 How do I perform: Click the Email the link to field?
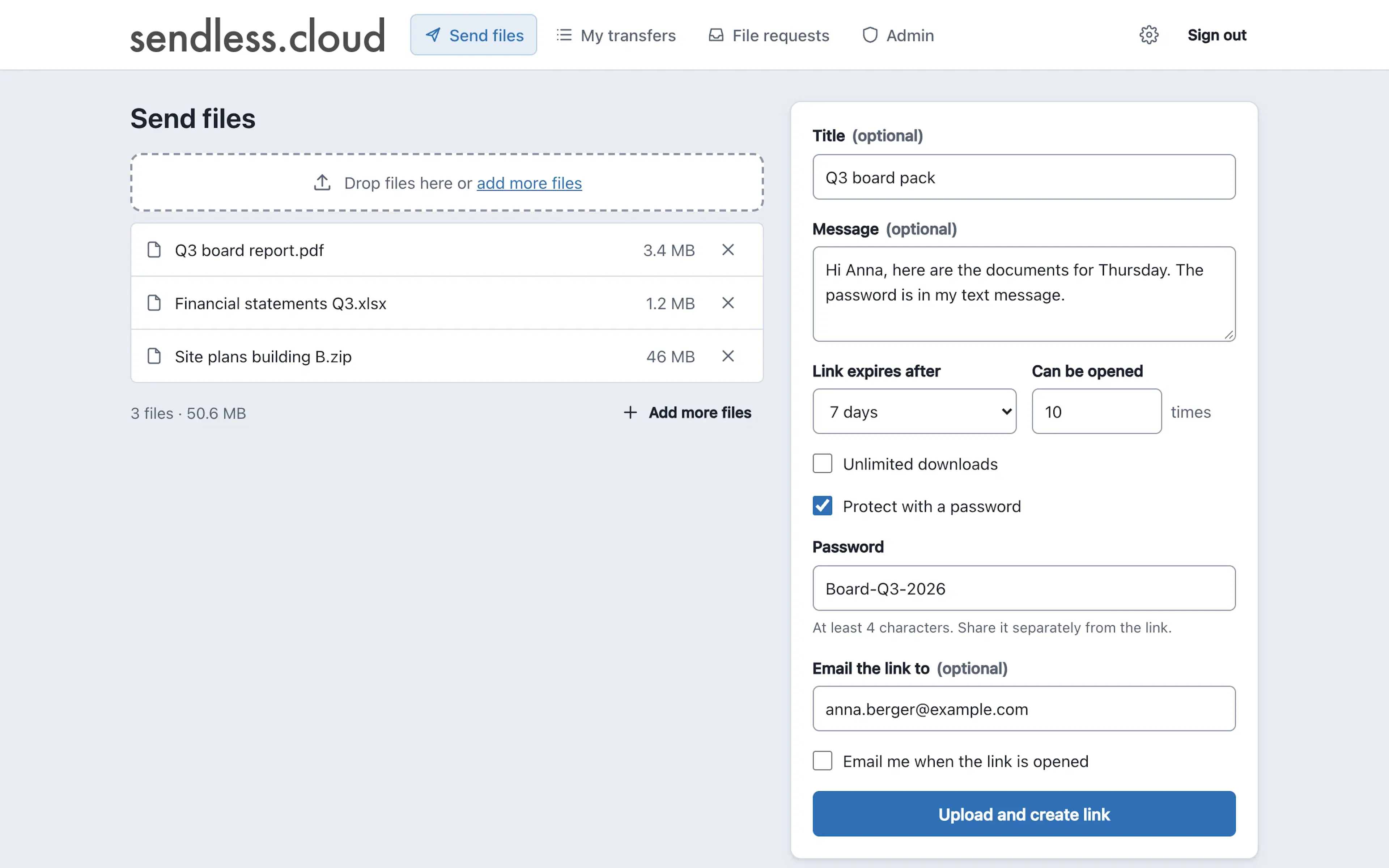pyautogui.click(x=1024, y=709)
